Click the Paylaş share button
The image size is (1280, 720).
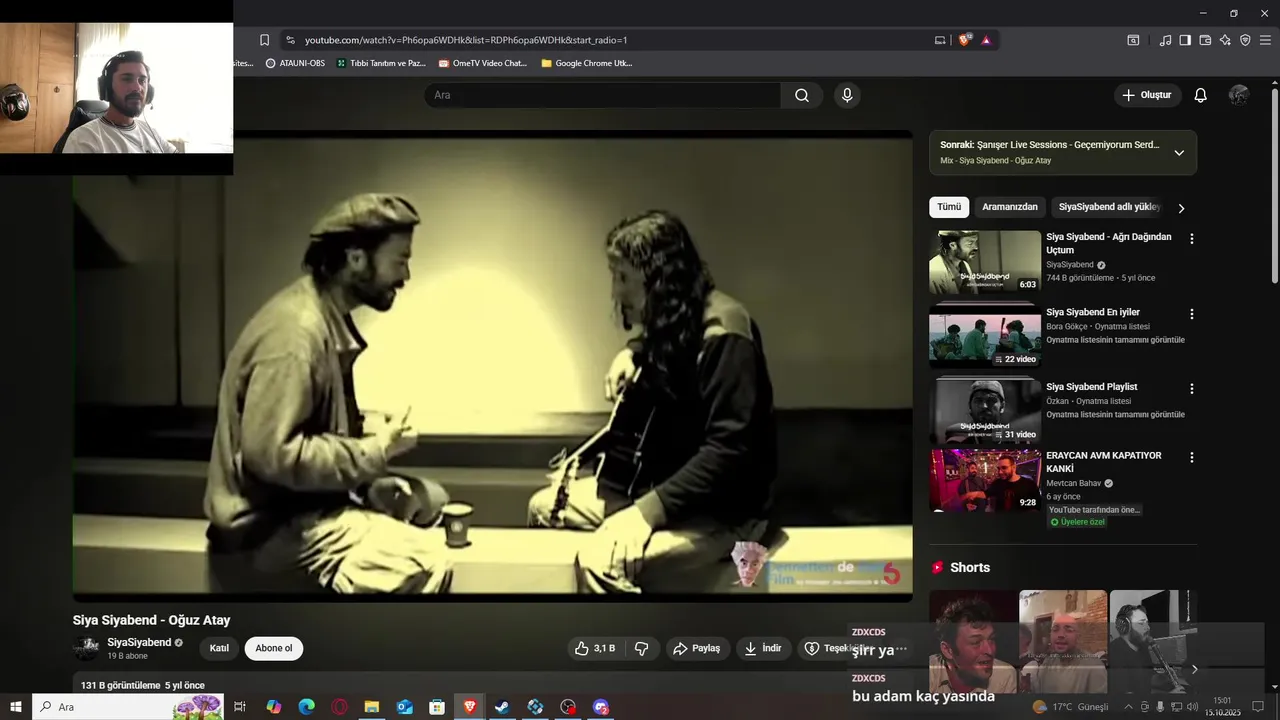pyautogui.click(x=697, y=648)
